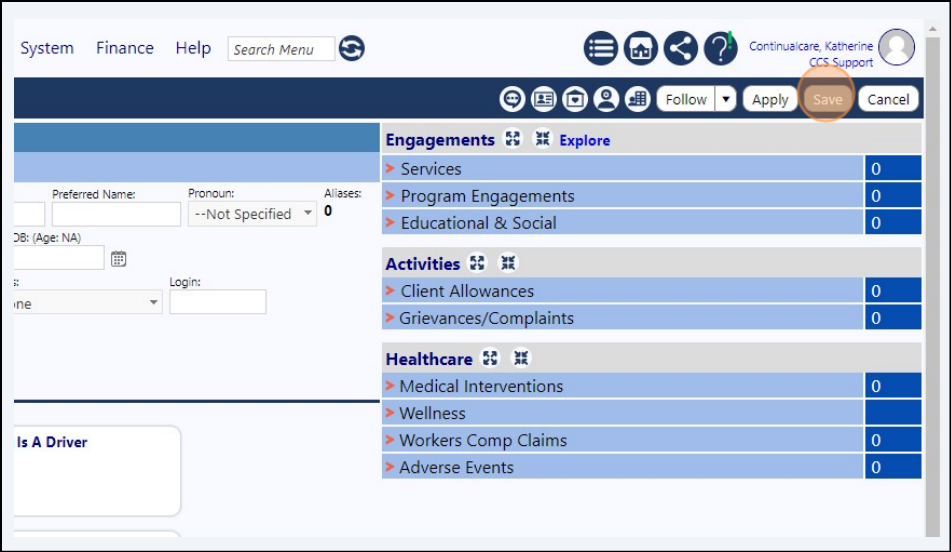The height and width of the screenshot is (552, 951).
Task: Click the Client Allowances count box
Action: click(893, 291)
